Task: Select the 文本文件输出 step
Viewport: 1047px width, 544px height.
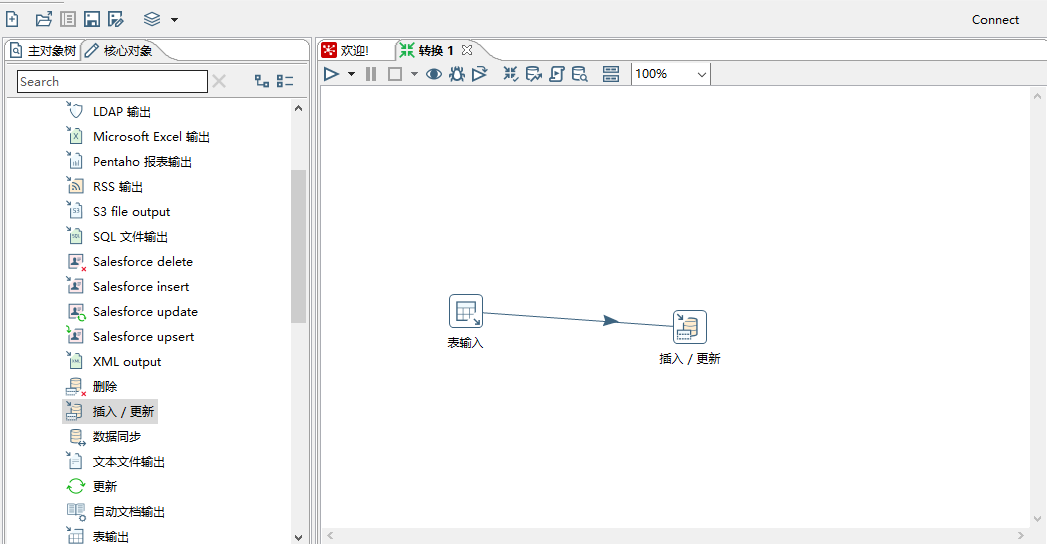Action: tap(116, 462)
